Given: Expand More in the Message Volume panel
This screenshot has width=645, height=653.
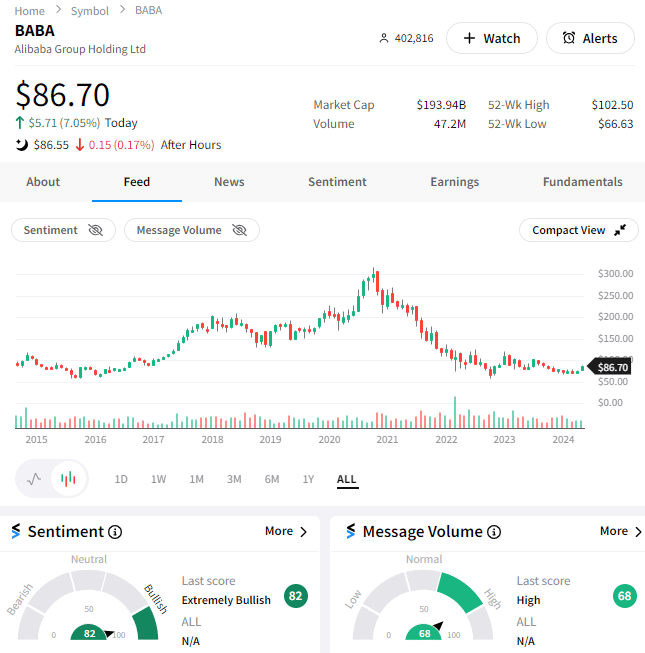Looking at the screenshot, I should (621, 531).
